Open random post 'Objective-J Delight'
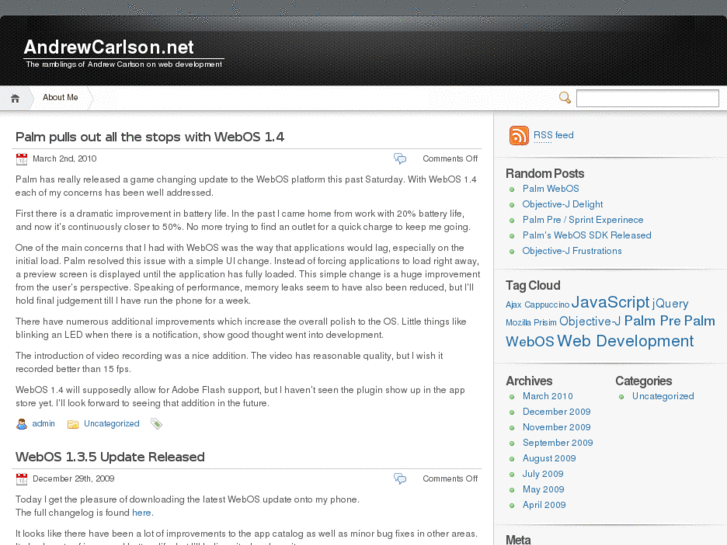 [x=562, y=204]
